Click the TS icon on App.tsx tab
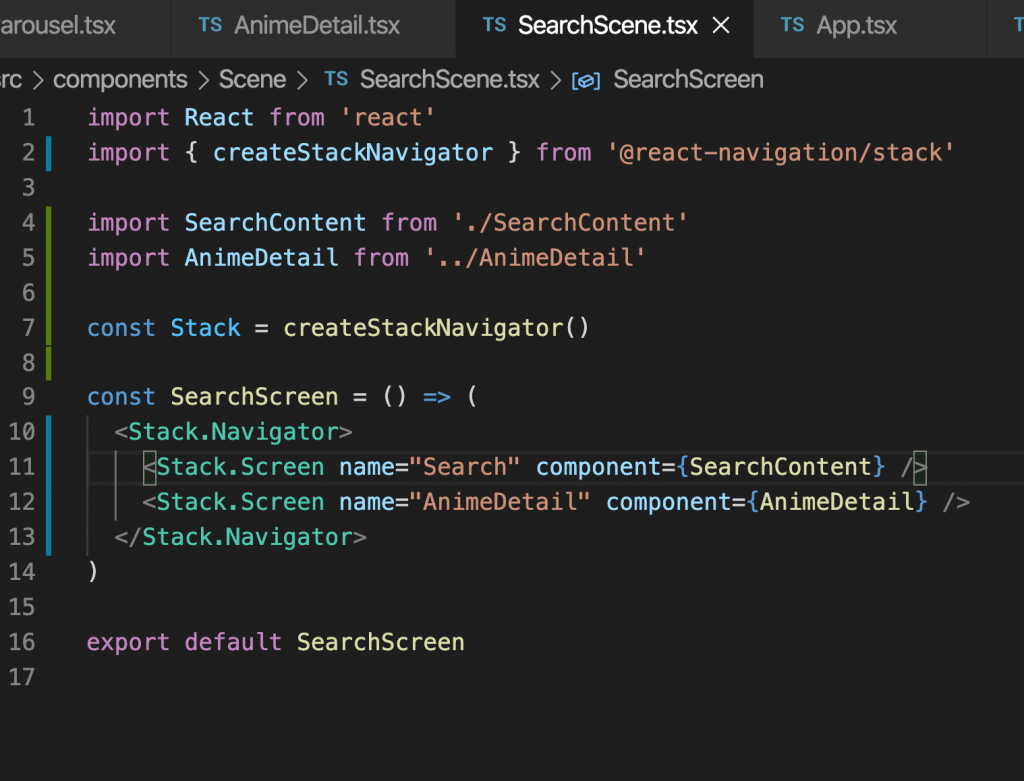 (792, 26)
